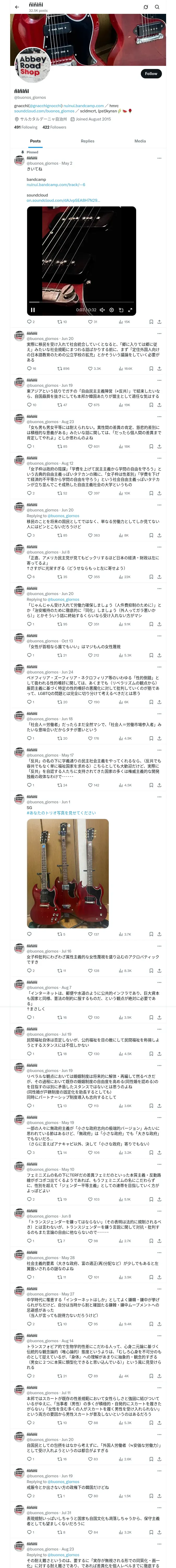
Task: Share the pinned post via the share icon
Action: point(159,322)
